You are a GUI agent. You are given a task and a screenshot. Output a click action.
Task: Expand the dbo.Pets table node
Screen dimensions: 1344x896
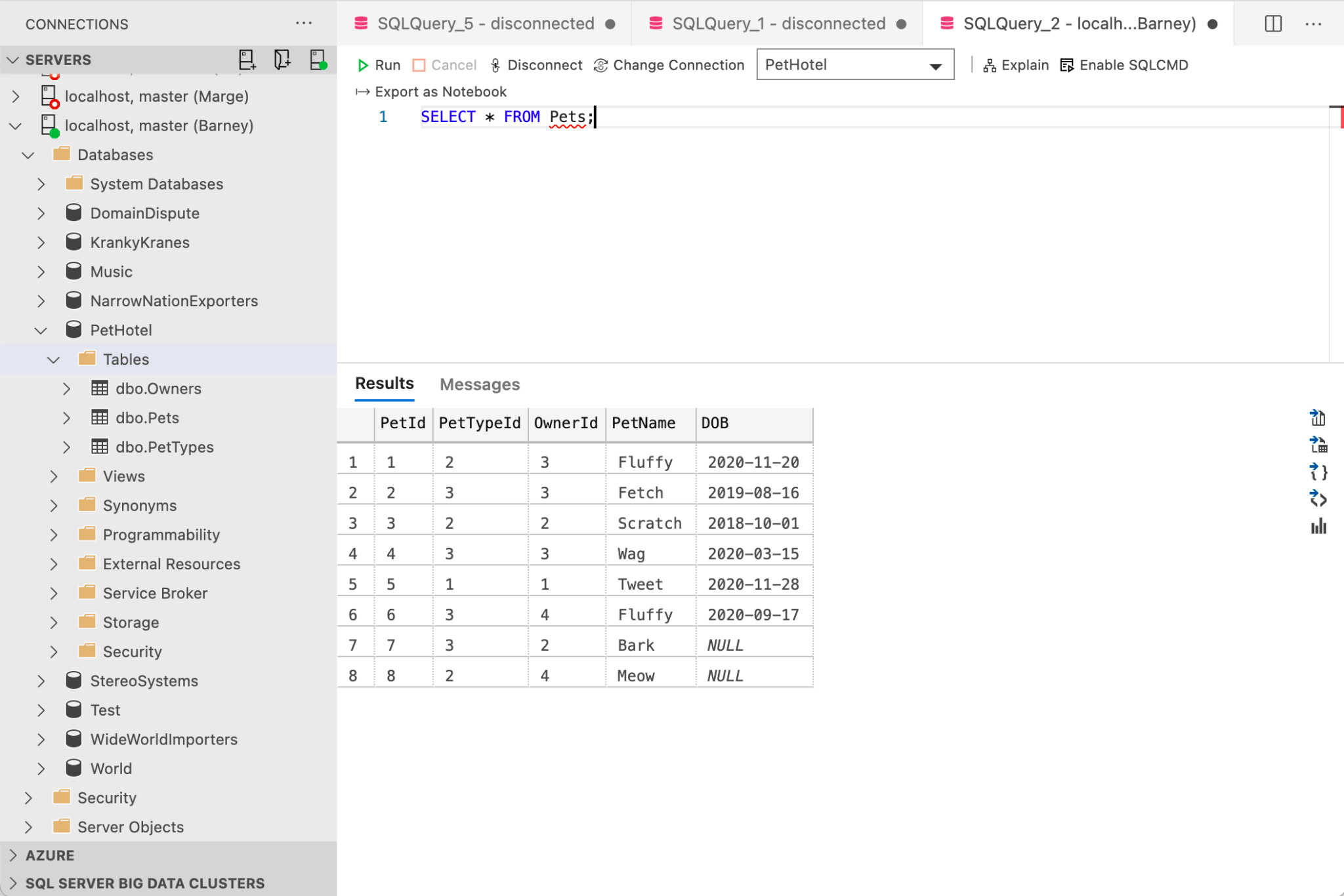pos(66,418)
